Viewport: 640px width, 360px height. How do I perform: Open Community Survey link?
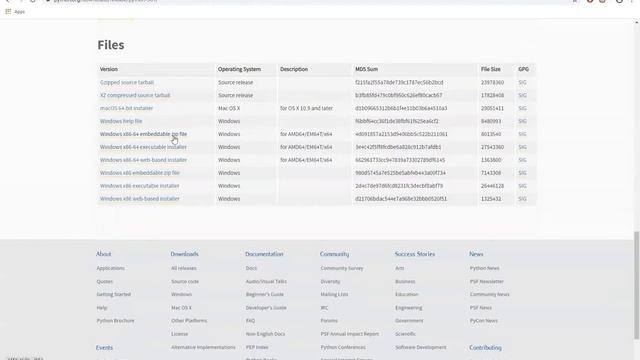tap(342, 268)
